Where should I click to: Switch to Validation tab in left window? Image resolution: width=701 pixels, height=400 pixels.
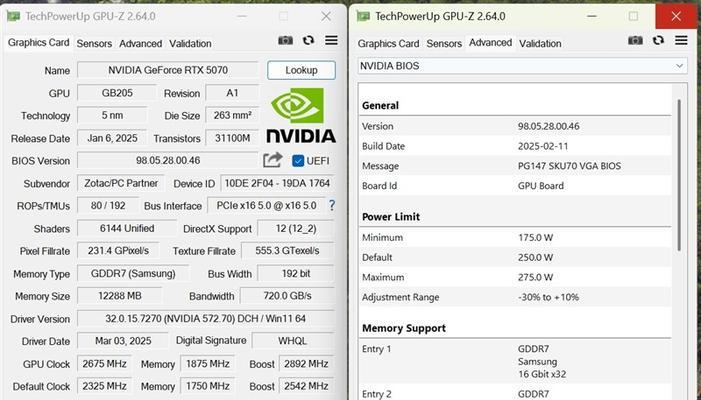coord(190,43)
